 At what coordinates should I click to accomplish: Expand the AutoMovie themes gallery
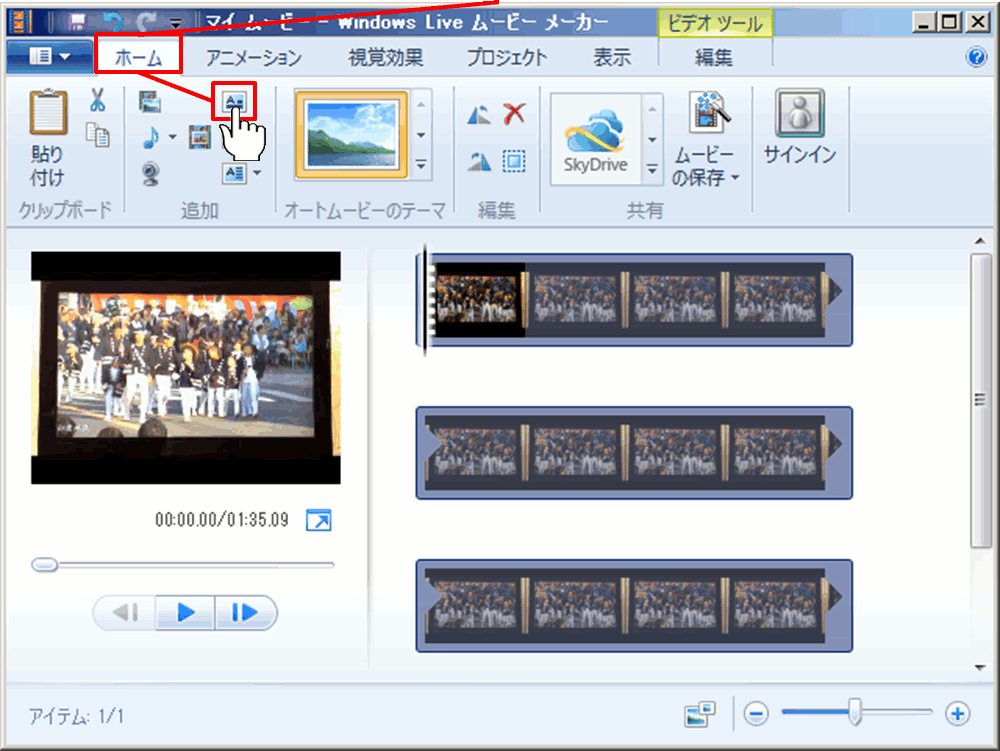(x=422, y=165)
